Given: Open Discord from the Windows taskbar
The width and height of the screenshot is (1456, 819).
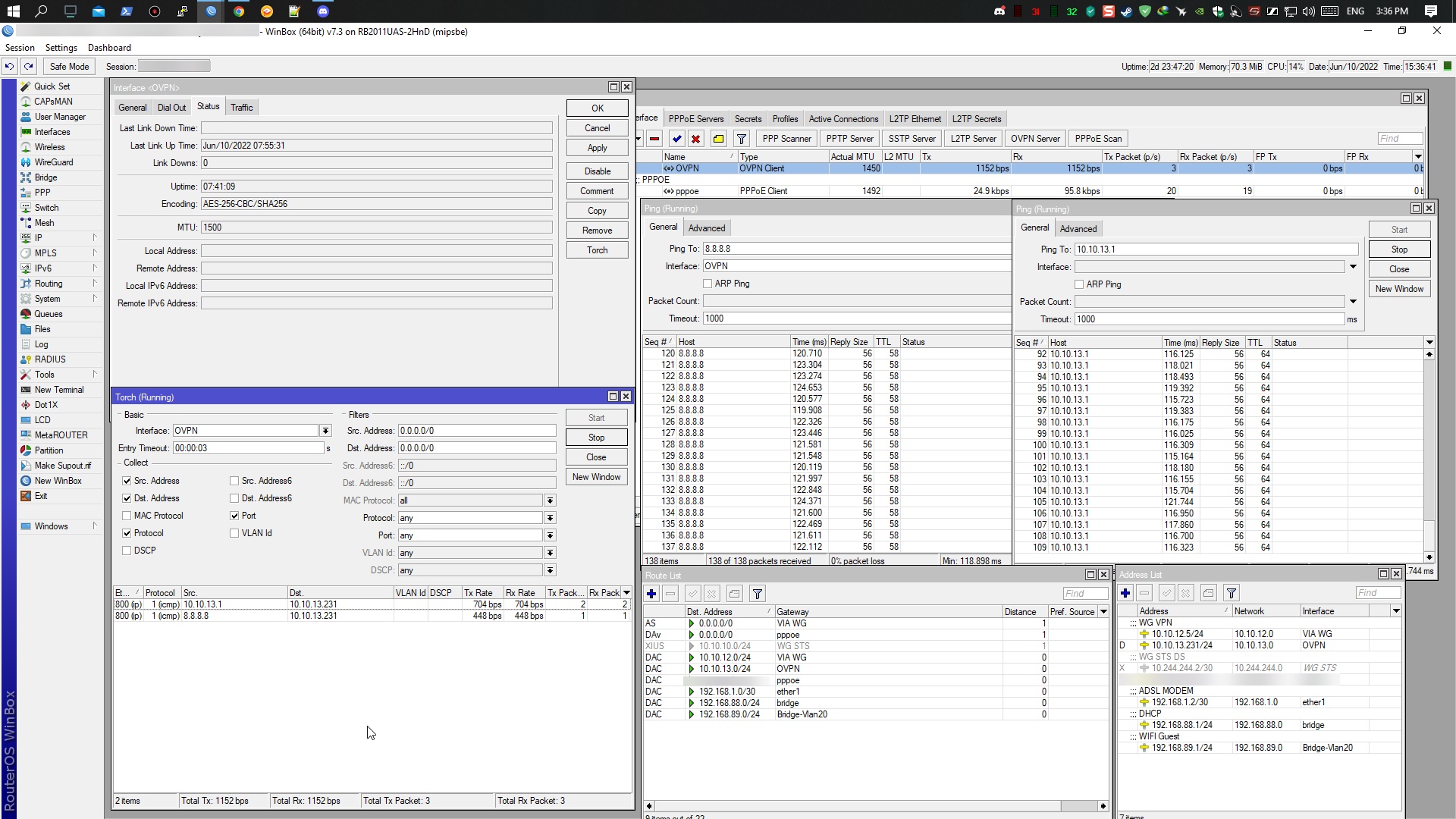Looking at the screenshot, I should tap(323, 11).
